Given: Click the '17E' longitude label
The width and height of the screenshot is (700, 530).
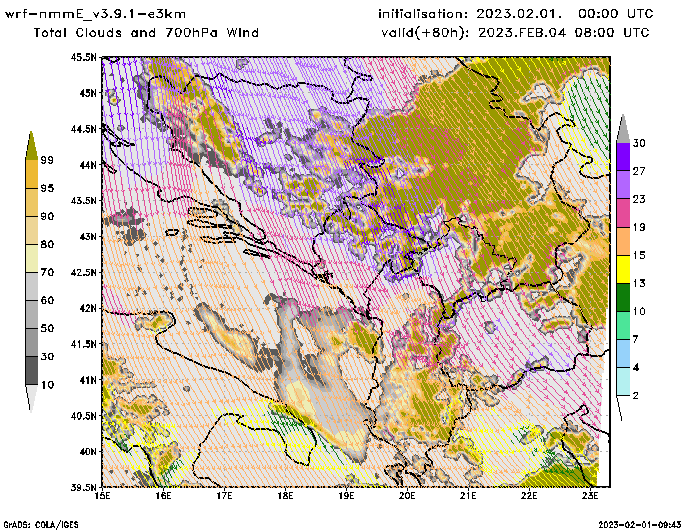Looking at the screenshot, I should (x=225, y=496).
